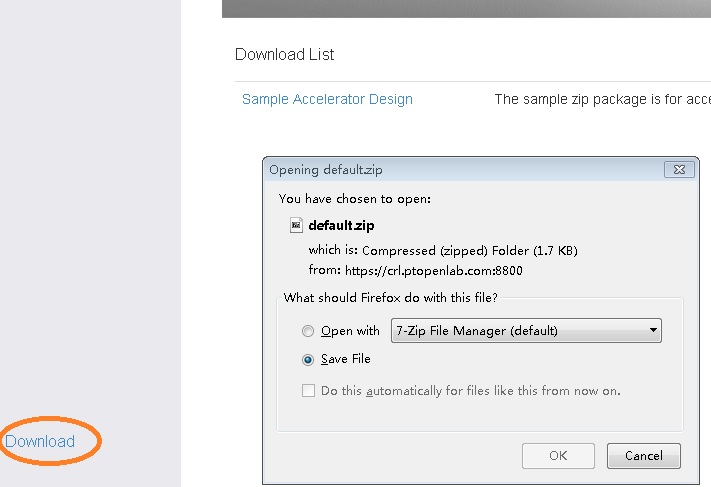Click the sample zip package description text
The image size is (711, 487).
(x=603, y=99)
